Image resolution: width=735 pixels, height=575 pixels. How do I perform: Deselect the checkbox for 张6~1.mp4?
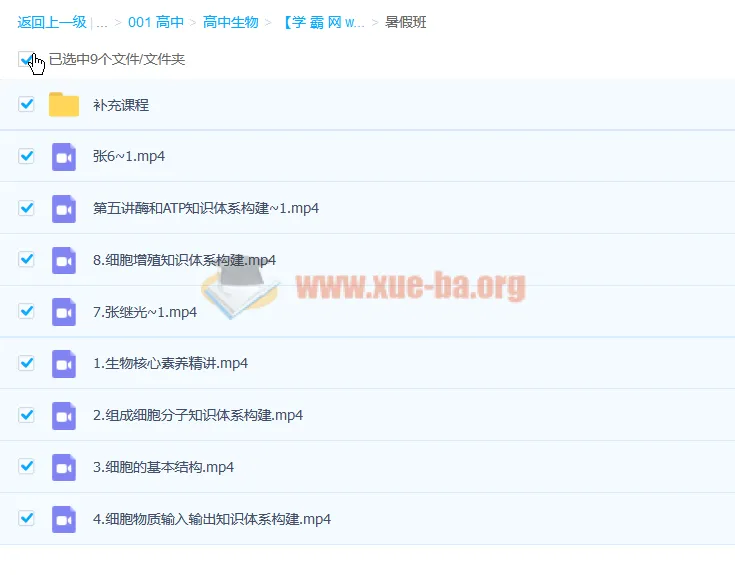click(27, 156)
